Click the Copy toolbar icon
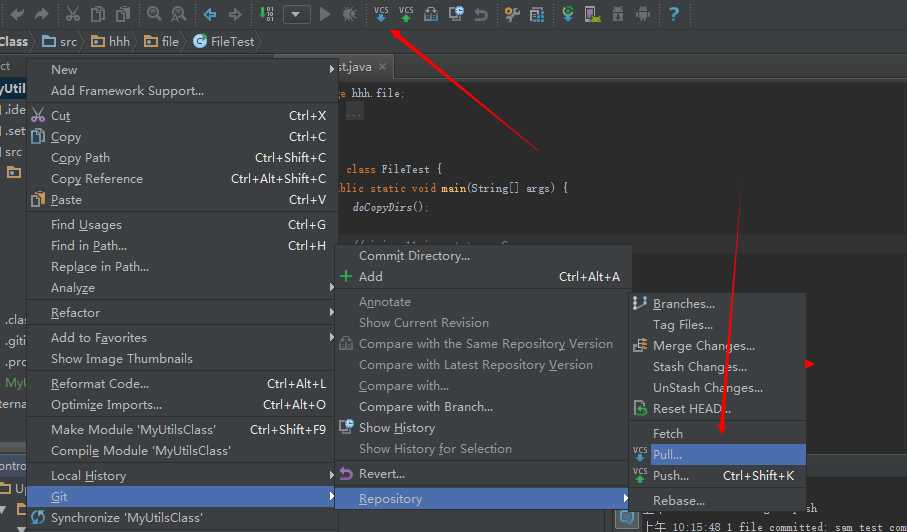907x532 pixels. point(98,14)
